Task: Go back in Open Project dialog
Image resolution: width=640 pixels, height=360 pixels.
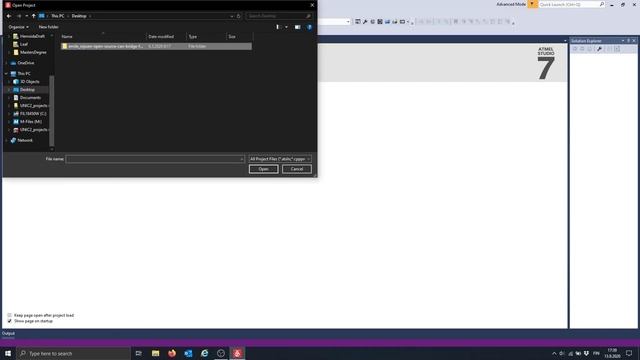Action: tap(9, 16)
